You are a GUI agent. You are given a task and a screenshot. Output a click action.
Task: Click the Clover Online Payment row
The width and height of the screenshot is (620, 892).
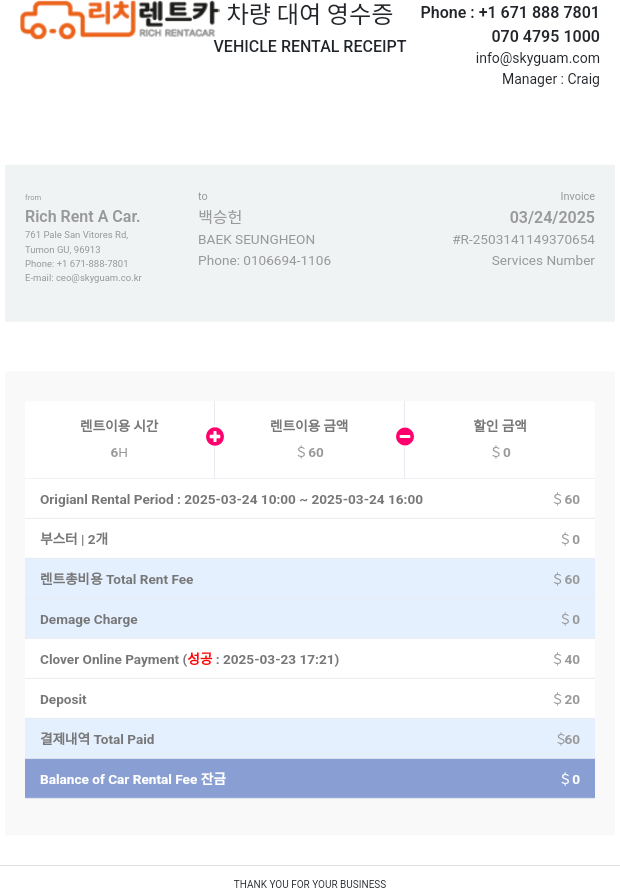(310, 659)
